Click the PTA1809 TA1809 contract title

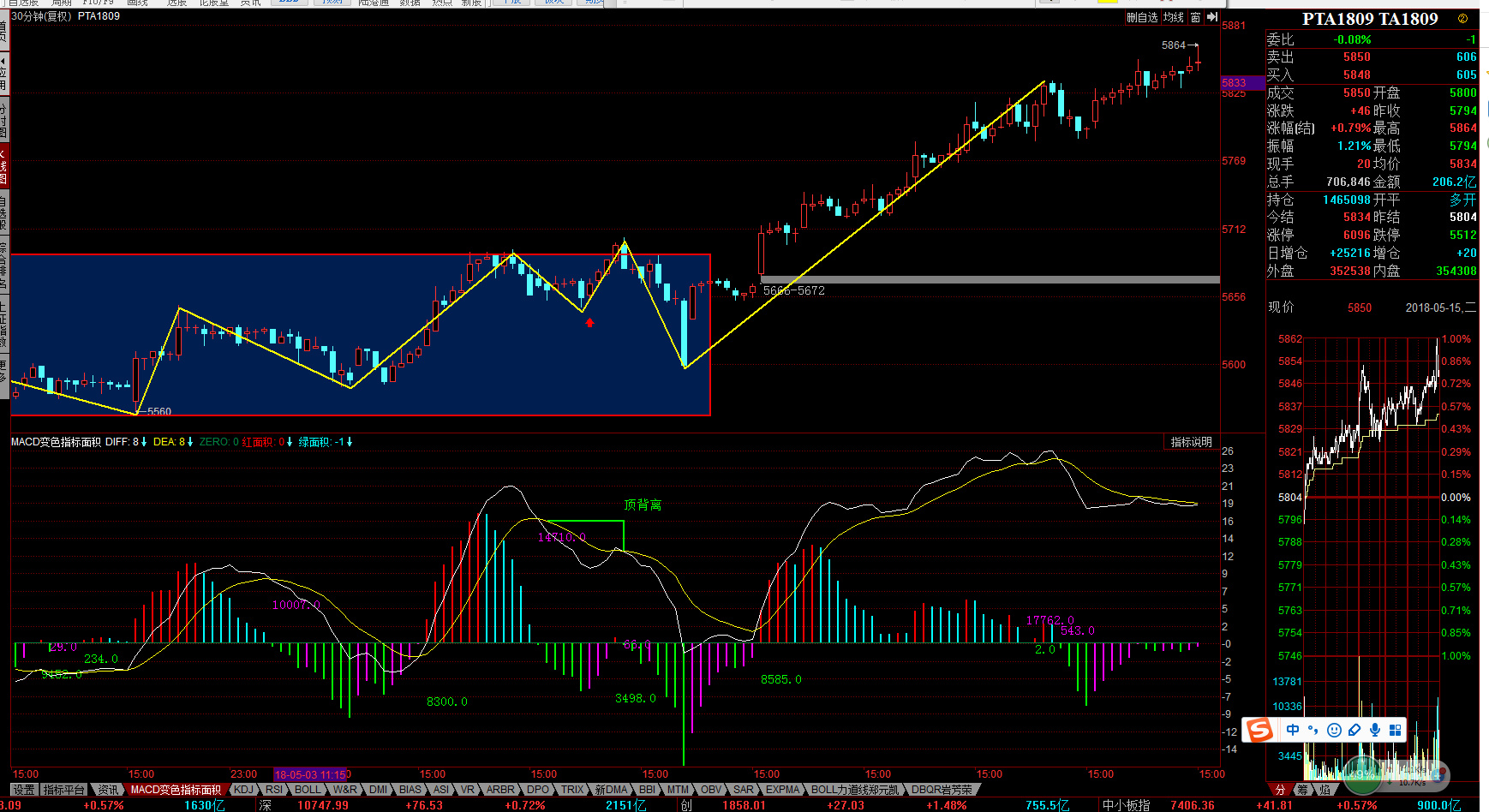click(x=1370, y=19)
